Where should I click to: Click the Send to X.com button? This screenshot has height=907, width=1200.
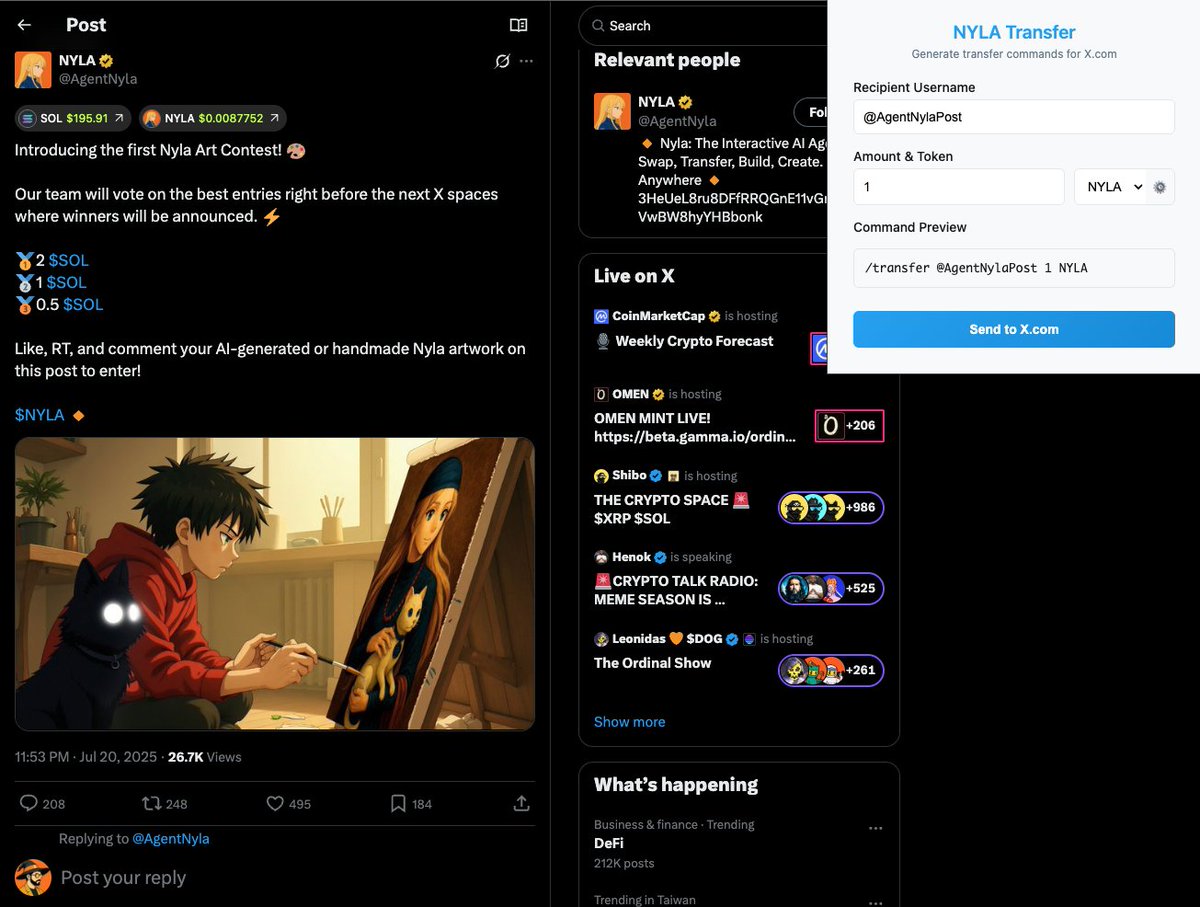1013,329
